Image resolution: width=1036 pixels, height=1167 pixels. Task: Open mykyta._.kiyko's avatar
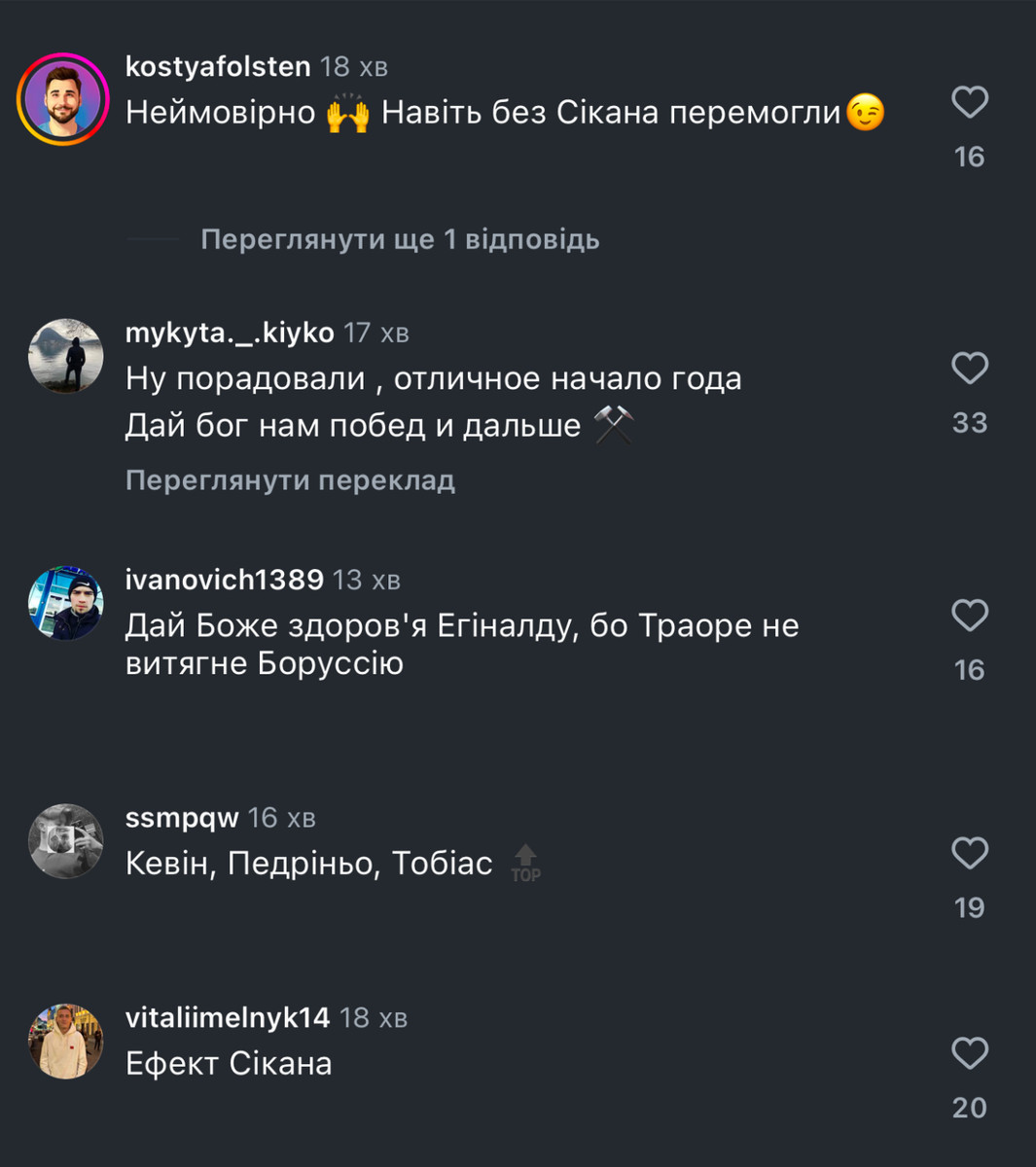pos(66,356)
